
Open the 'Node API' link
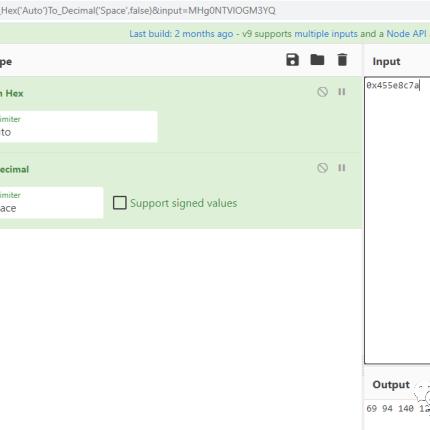[406, 34]
